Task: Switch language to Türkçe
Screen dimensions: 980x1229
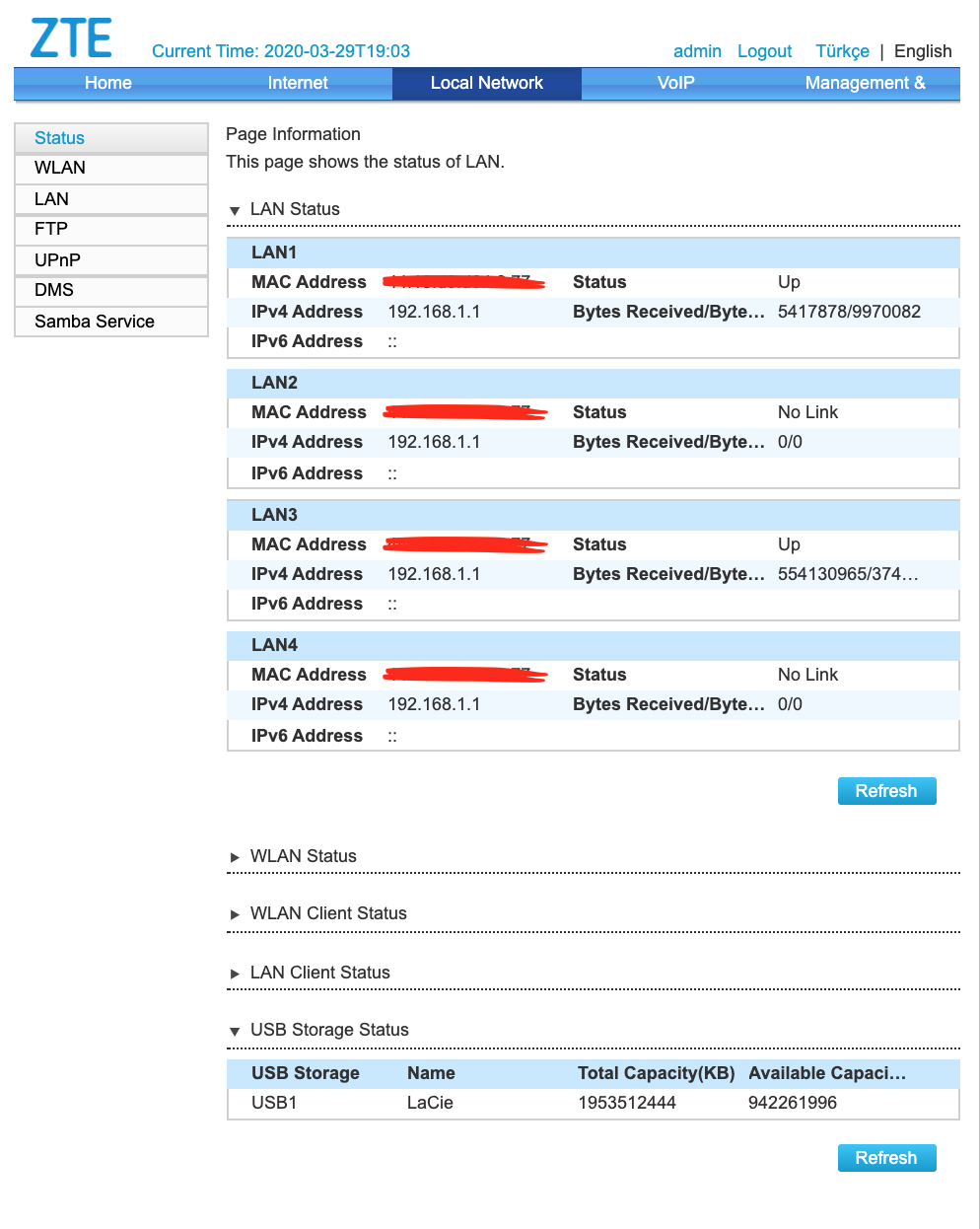Action: [x=842, y=51]
